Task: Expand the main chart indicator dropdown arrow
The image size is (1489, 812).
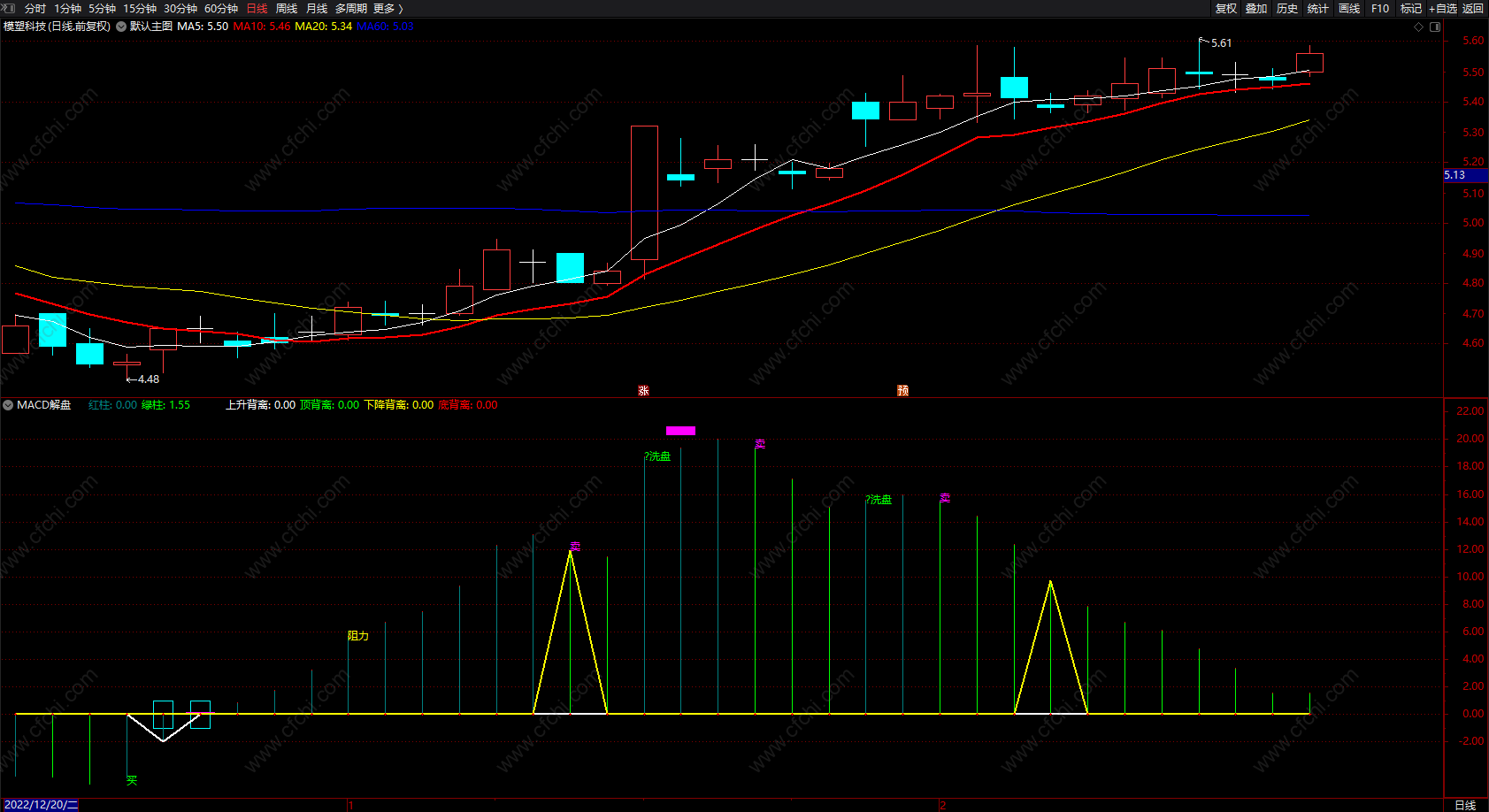Action: coord(121,27)
